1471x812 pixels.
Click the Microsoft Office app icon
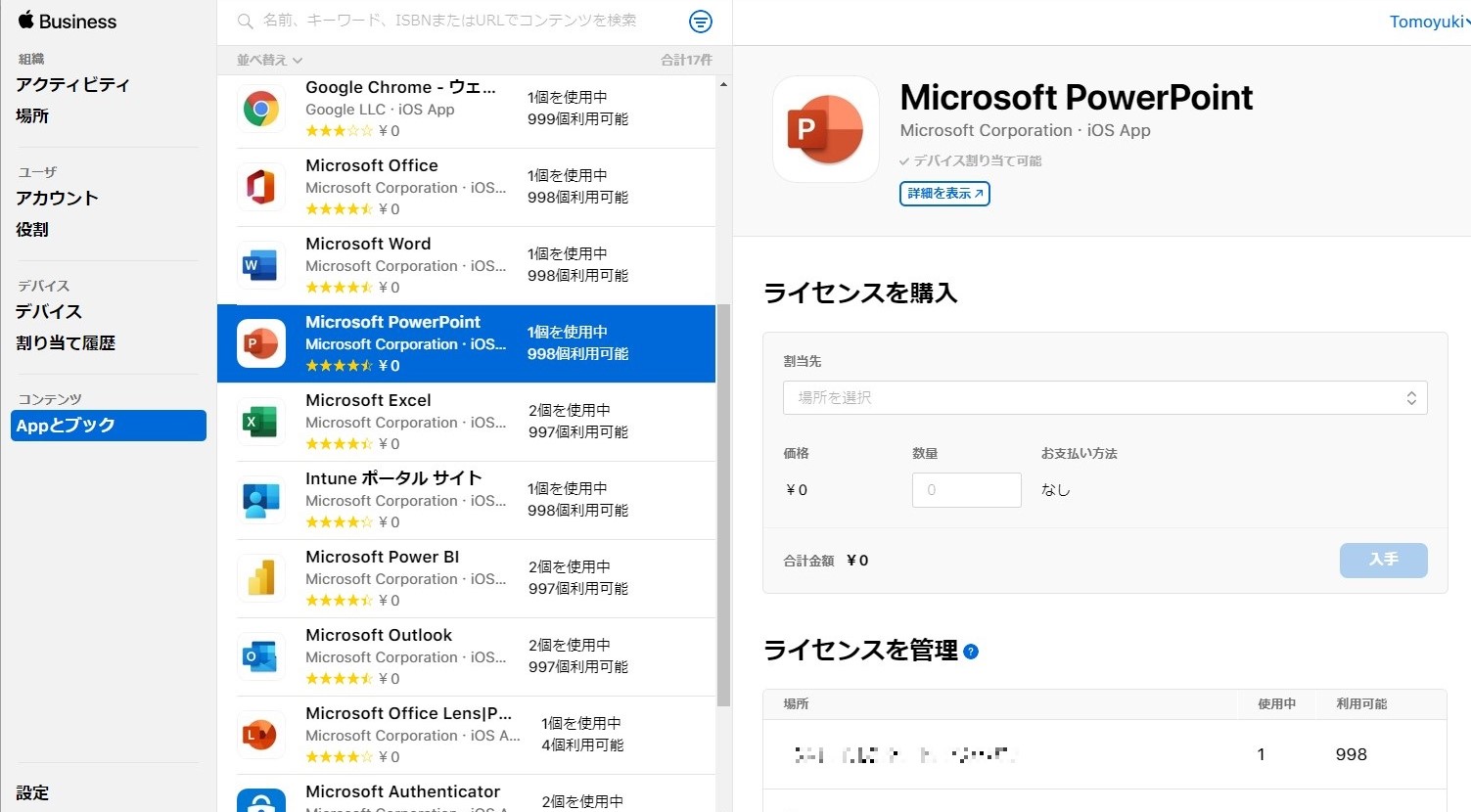(261, 187)
